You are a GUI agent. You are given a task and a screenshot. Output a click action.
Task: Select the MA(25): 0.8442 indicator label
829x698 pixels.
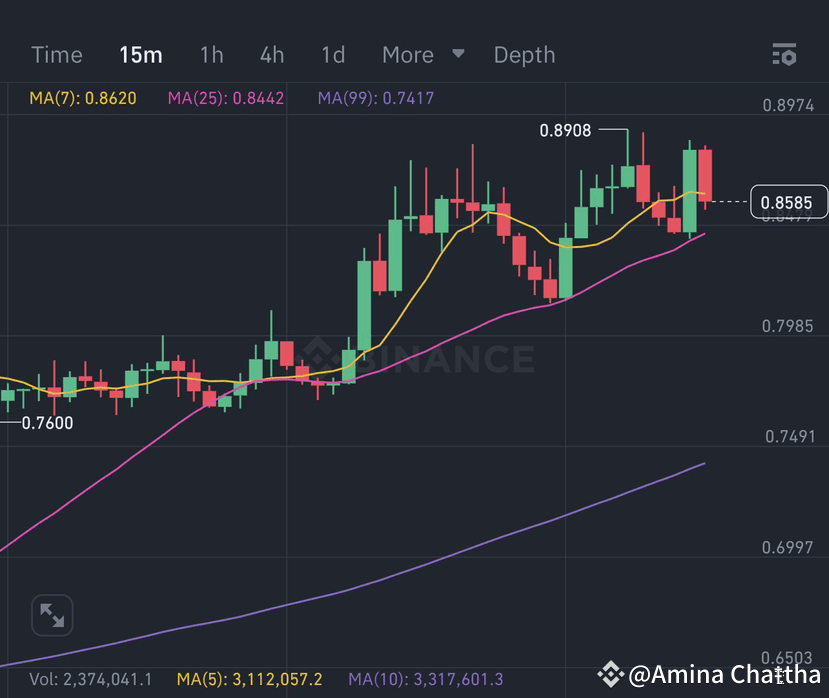[226, 98]
